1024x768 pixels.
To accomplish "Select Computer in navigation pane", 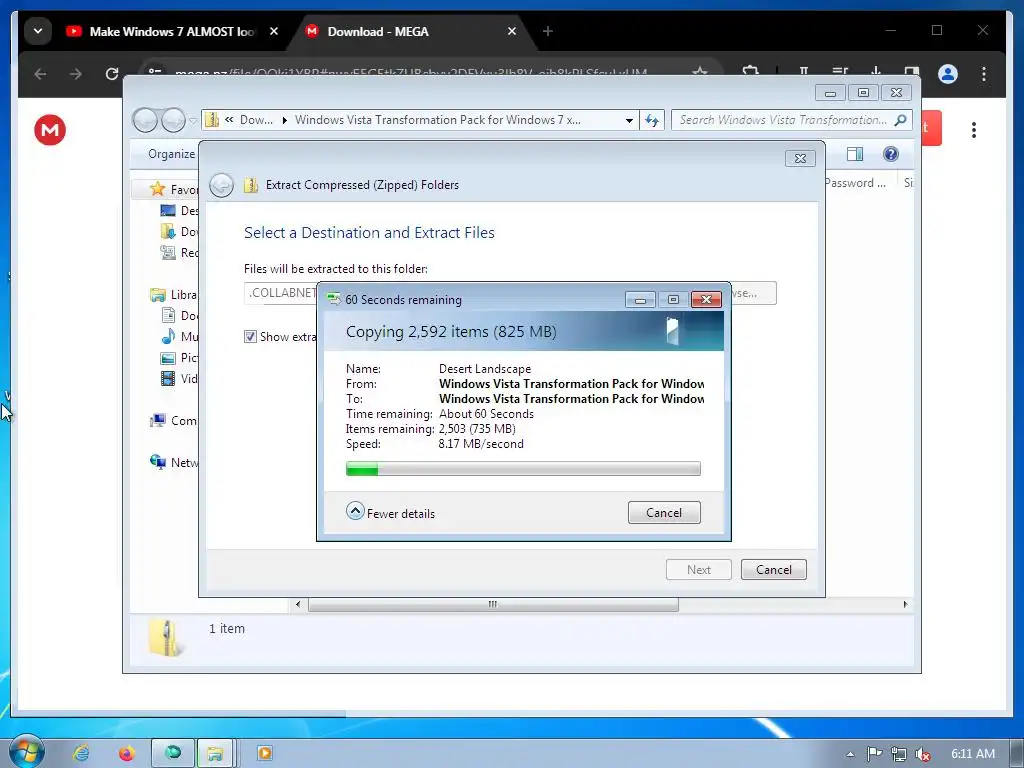I will [173, 421].
